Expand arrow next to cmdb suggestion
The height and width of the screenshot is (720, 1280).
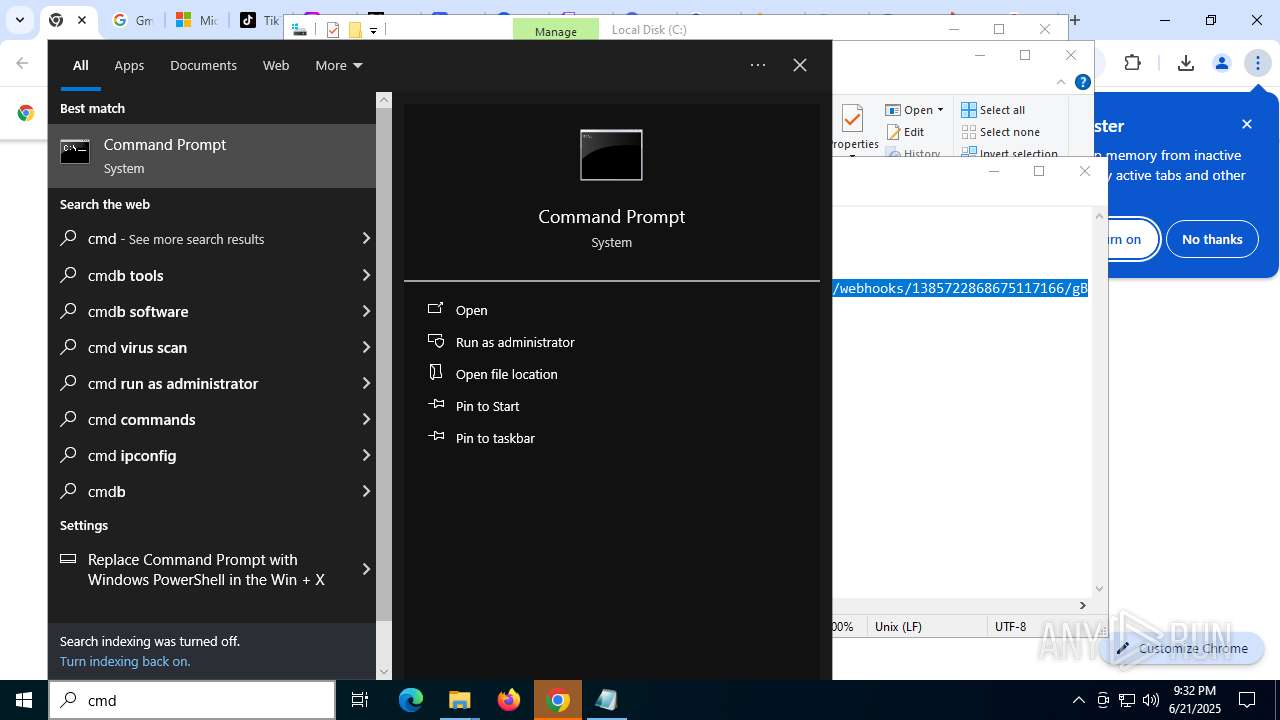coord(366,491)
